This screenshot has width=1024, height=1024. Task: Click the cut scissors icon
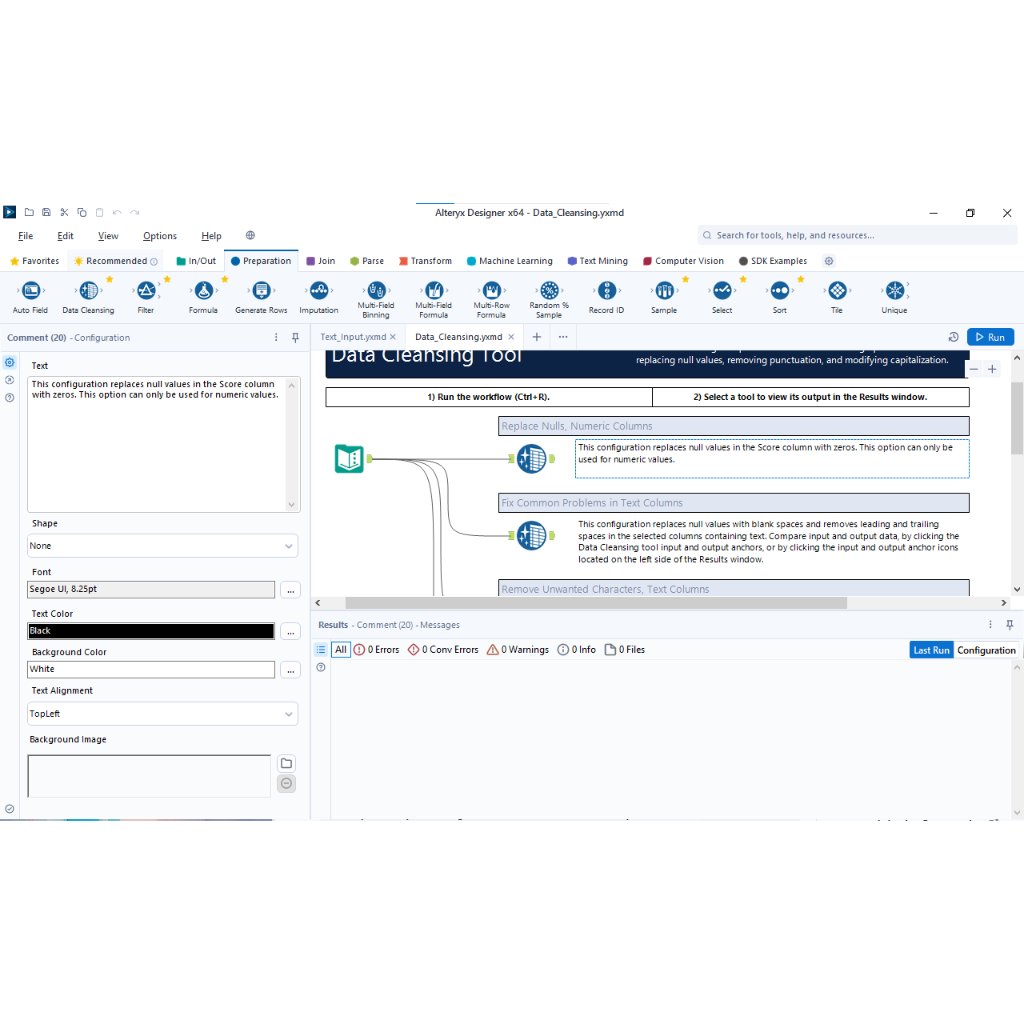pos(64,212)
